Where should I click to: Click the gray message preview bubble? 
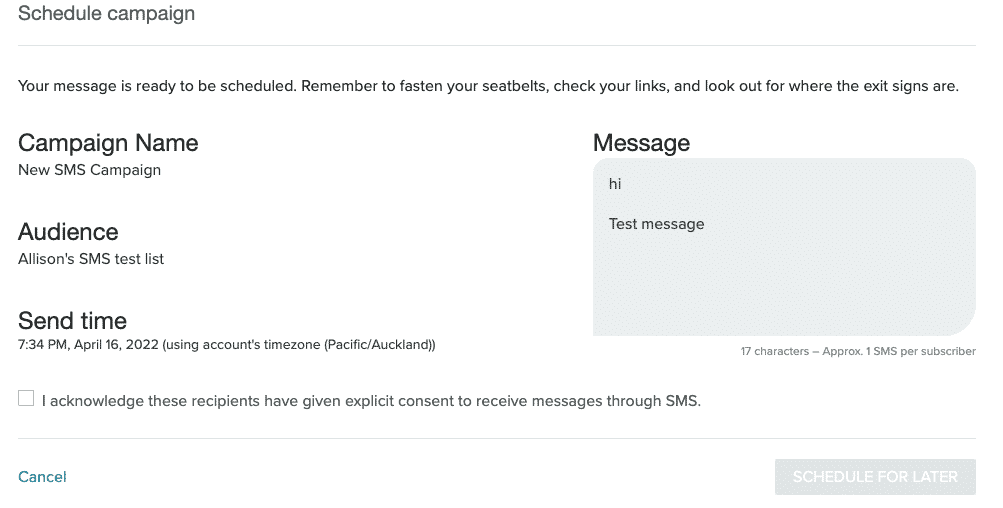pyautogui.click(x=783, y=290)
